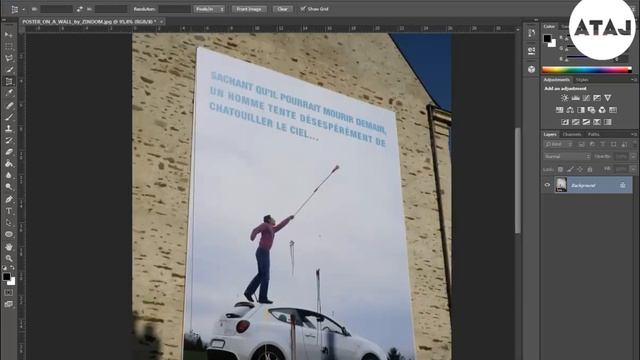Select the Clone Stamp tool

[x=9, y=129]
